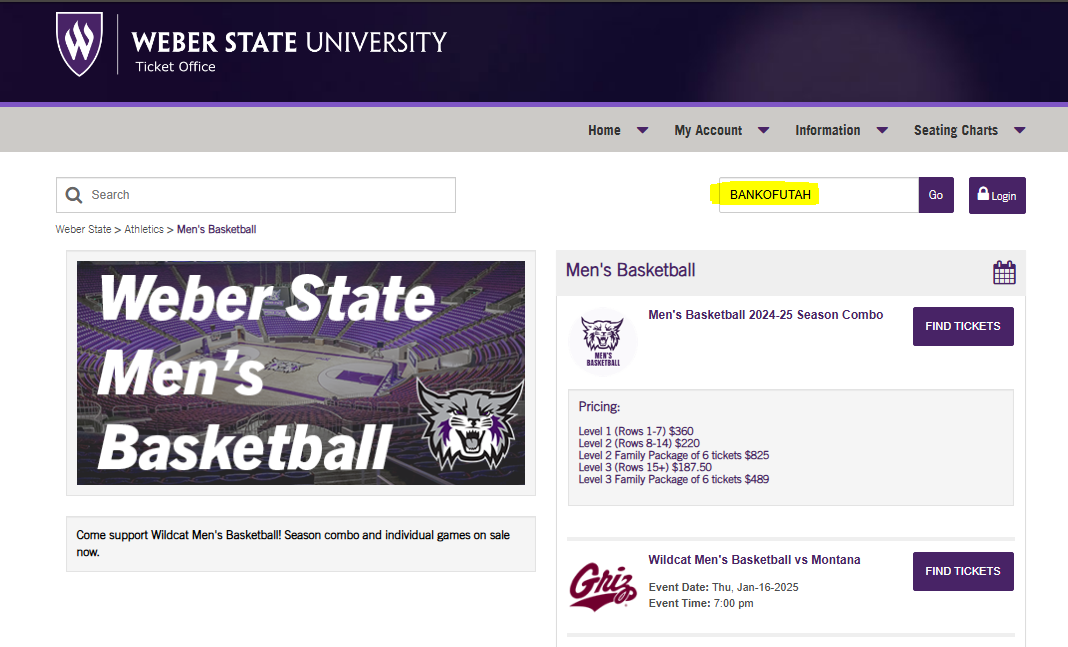
Task: Click the 'Come support Wildcat Men's Basketball' text
Action: click(x=293, y=543)
